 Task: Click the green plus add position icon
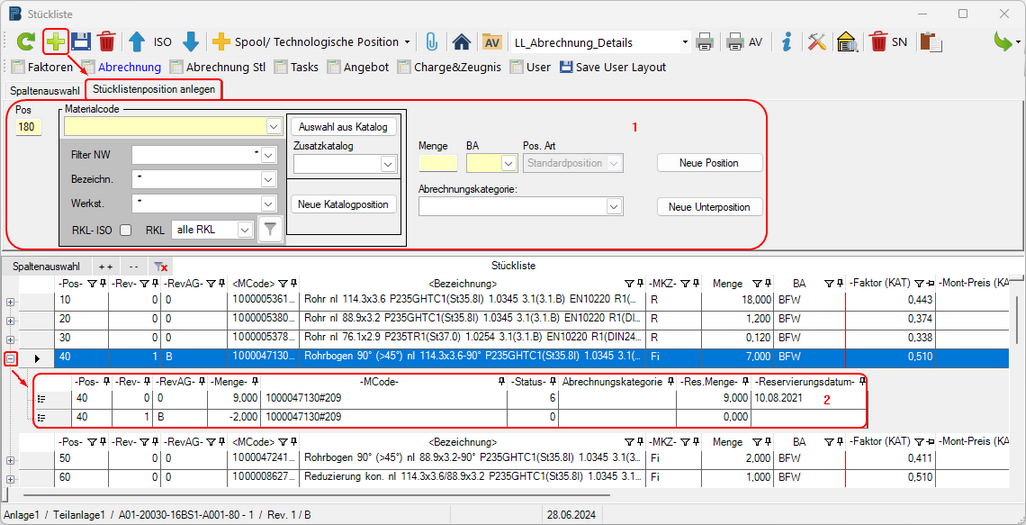52,42
